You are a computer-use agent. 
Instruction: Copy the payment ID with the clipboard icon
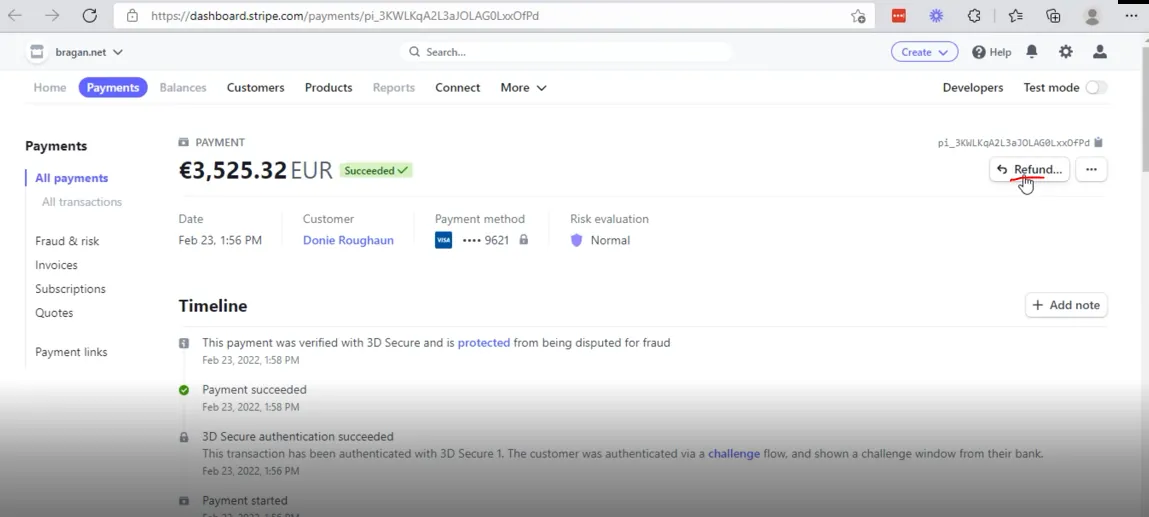[x=1098, y=143]
